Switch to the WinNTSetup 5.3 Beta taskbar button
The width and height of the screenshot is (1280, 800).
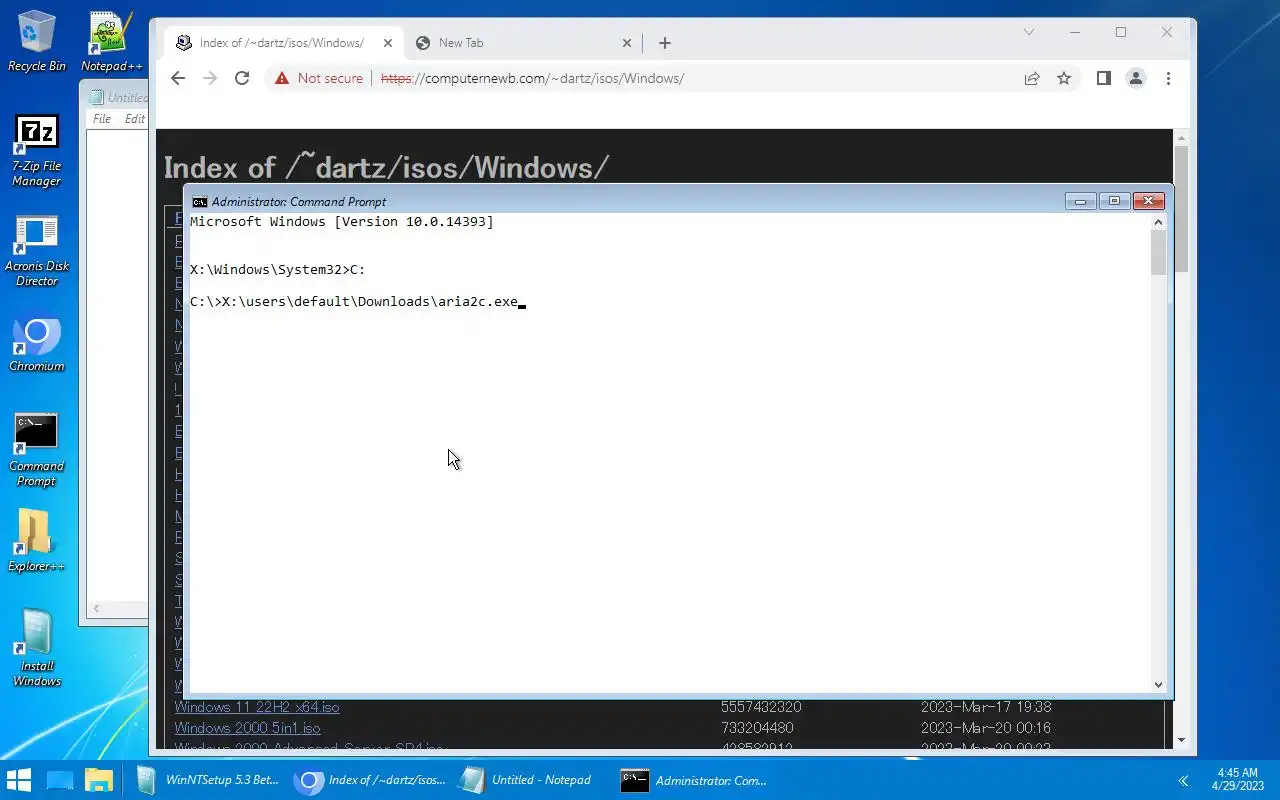pos(208,780)
